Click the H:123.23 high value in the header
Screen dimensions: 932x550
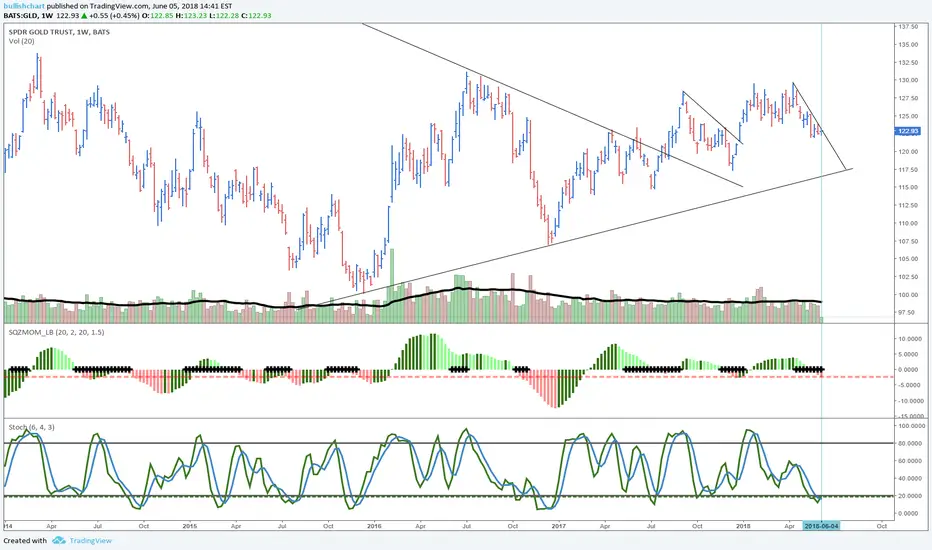(190, 15)
